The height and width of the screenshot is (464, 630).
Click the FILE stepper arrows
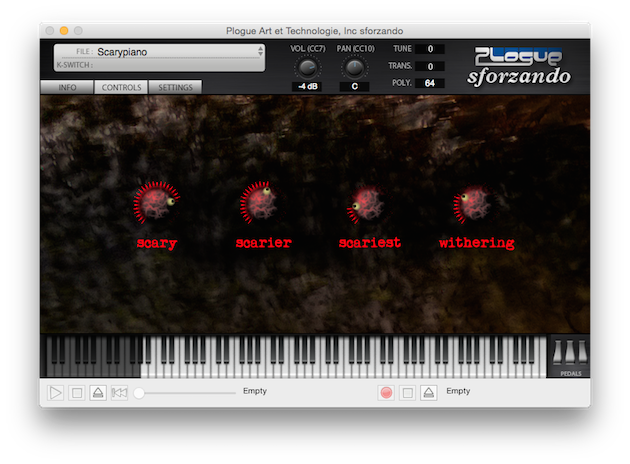tap(260, 51)
